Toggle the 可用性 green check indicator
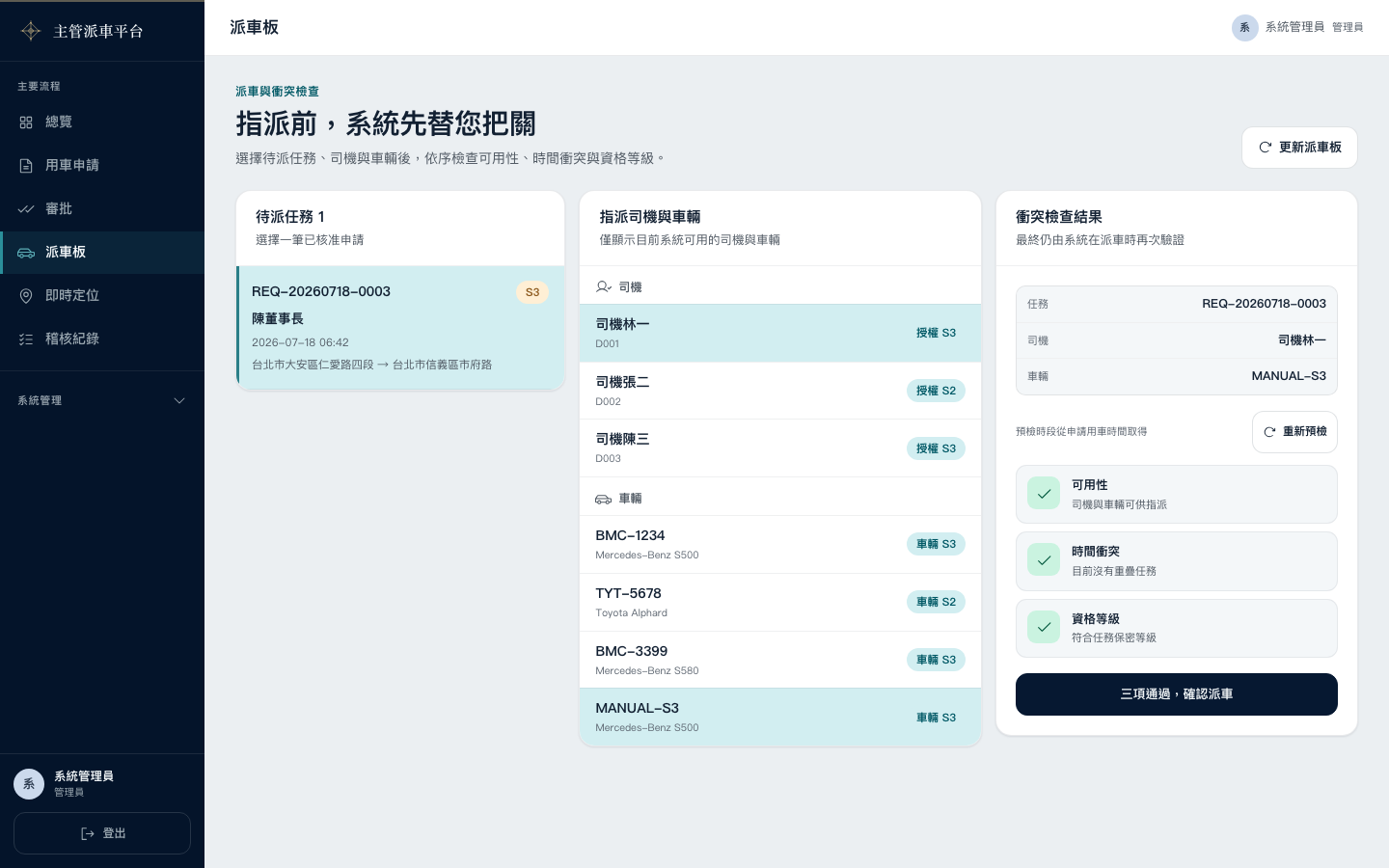 [x=1044, y=494]
